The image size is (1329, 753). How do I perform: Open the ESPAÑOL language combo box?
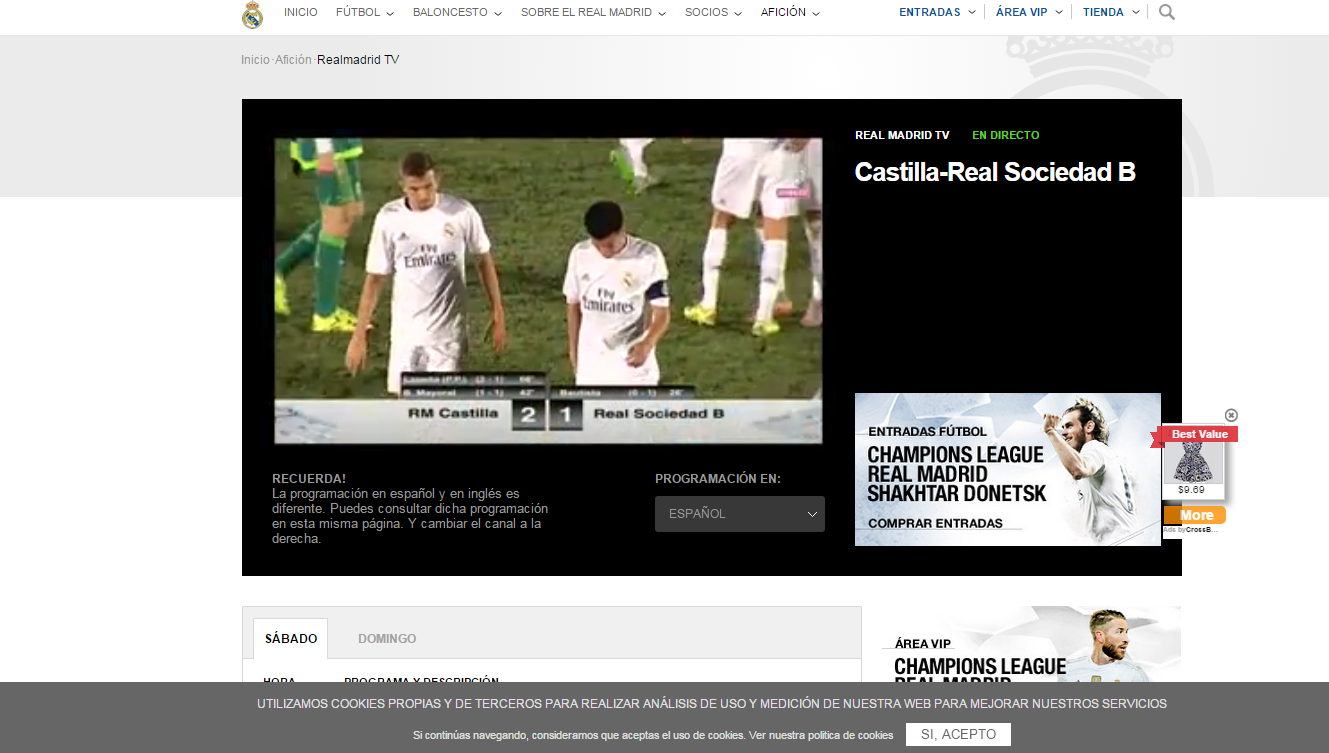[x=740, y=514]
